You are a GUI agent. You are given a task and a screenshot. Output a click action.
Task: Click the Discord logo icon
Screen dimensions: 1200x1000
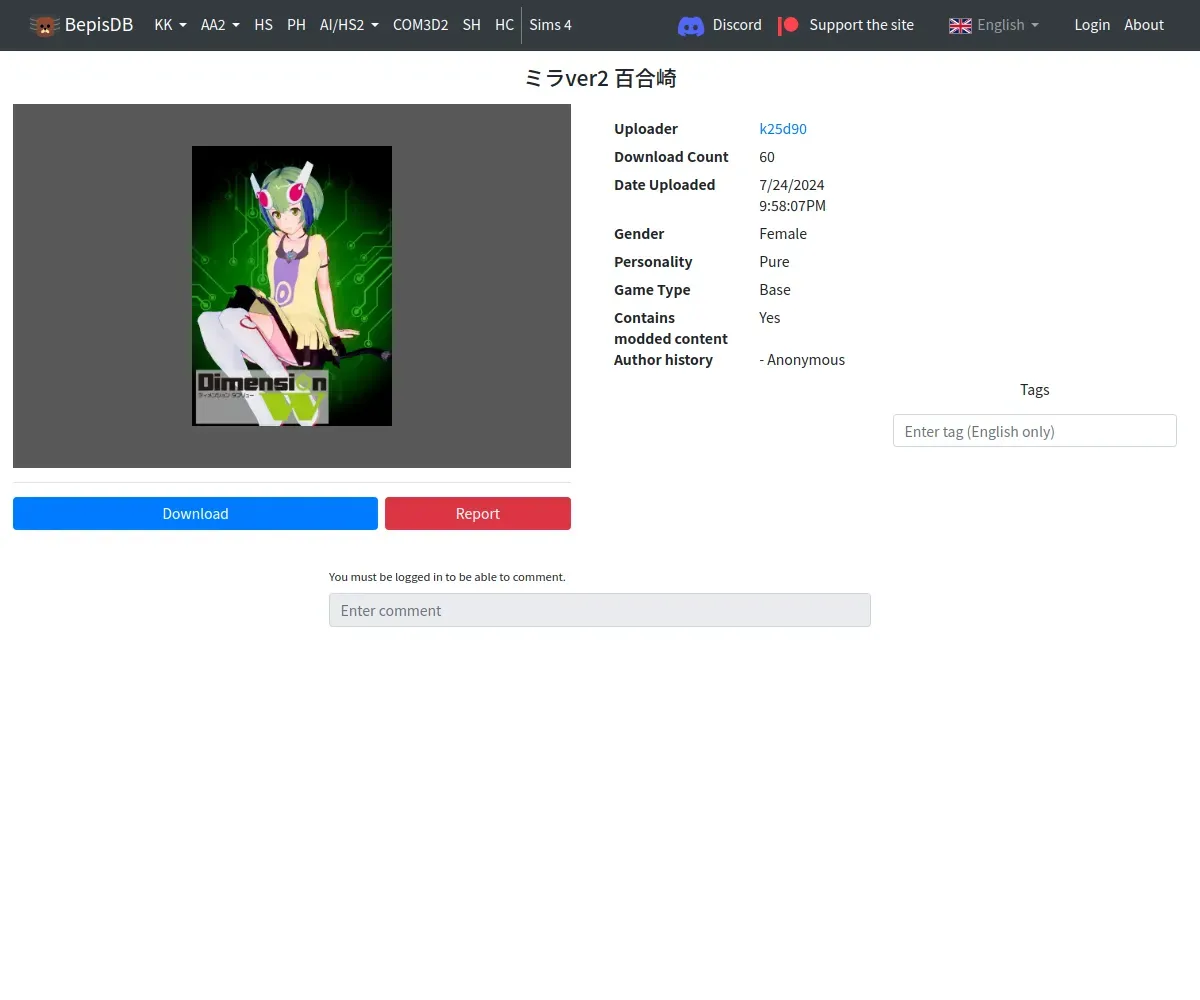click(691, 26)
